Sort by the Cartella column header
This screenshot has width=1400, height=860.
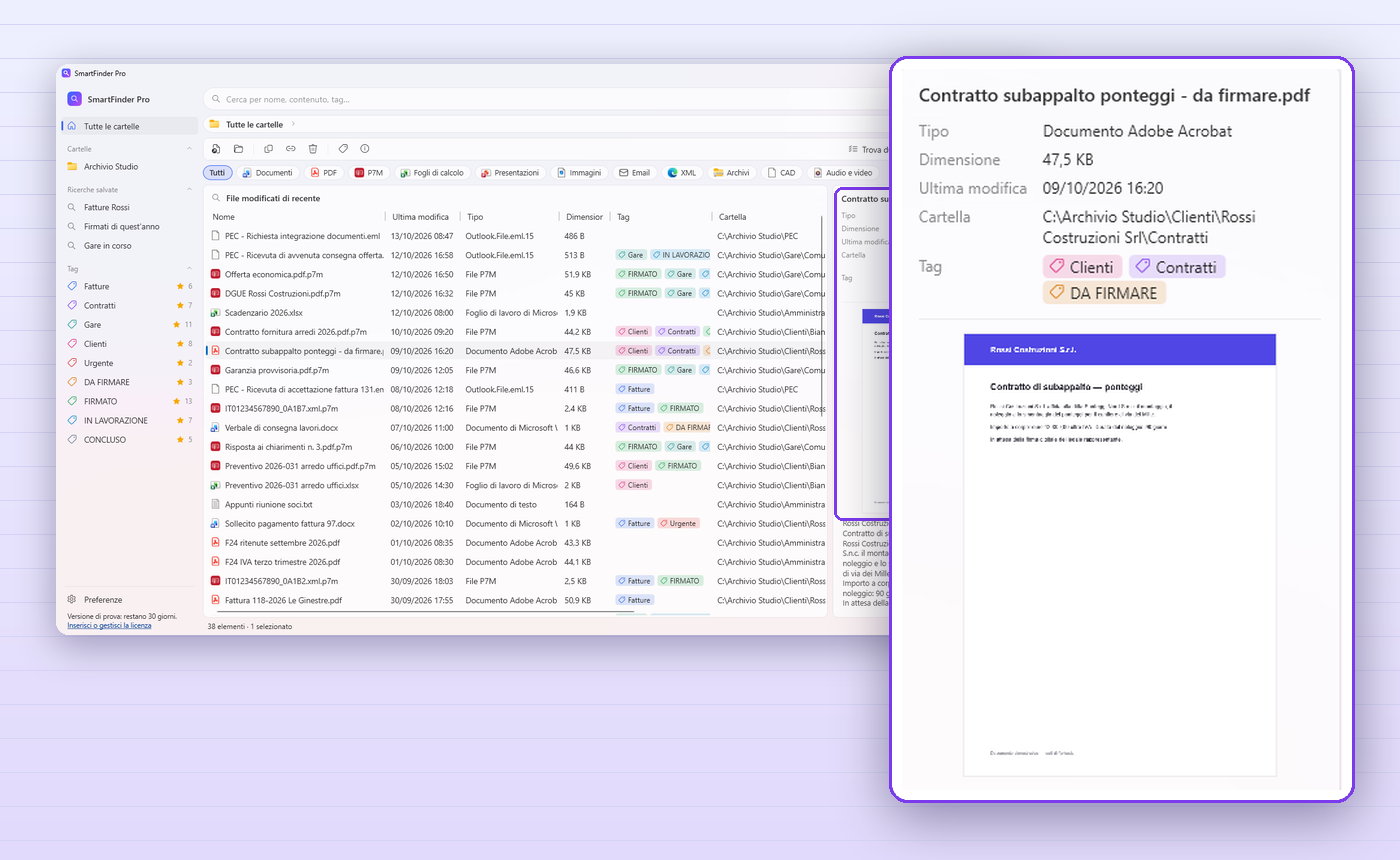[770, 216]
